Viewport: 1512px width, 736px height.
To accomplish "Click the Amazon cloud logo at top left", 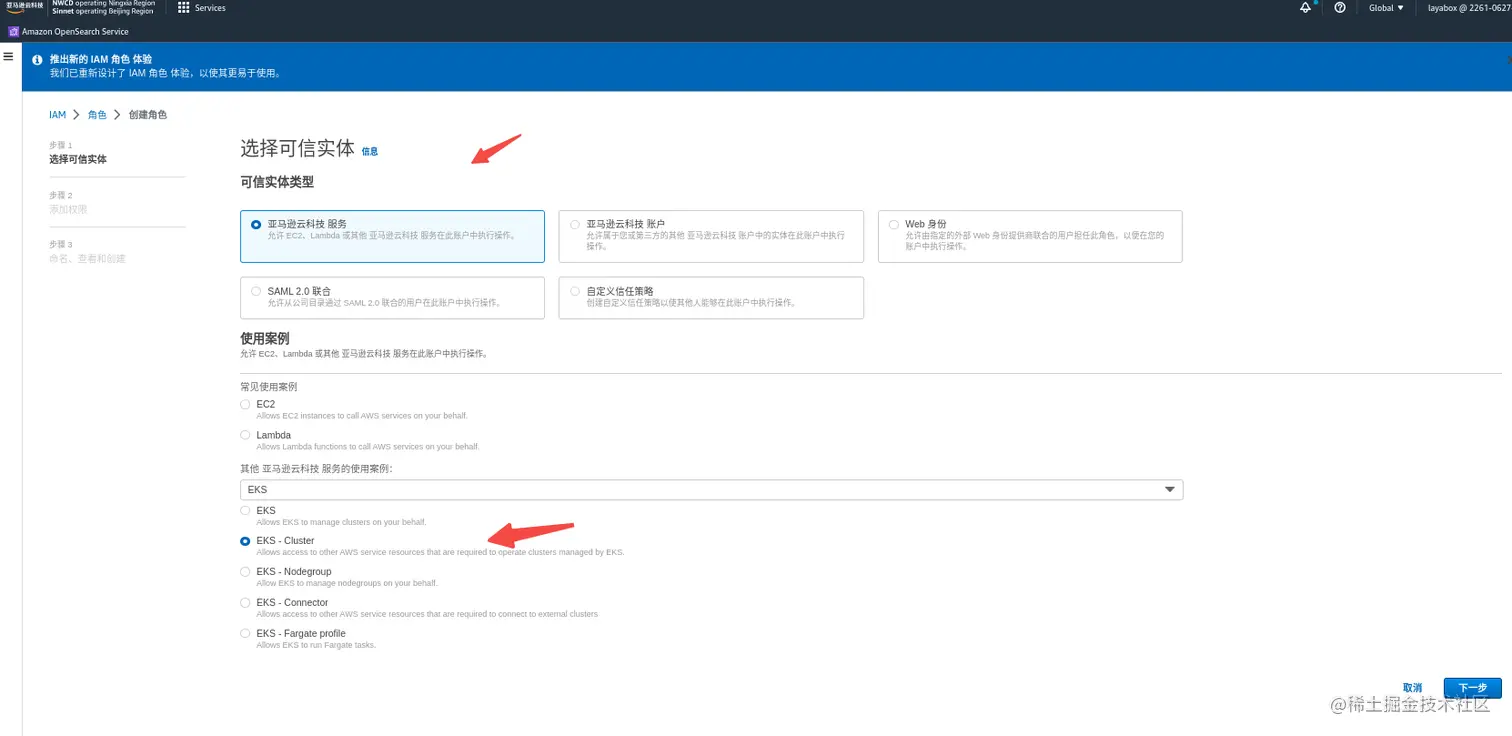I will 24,6.
